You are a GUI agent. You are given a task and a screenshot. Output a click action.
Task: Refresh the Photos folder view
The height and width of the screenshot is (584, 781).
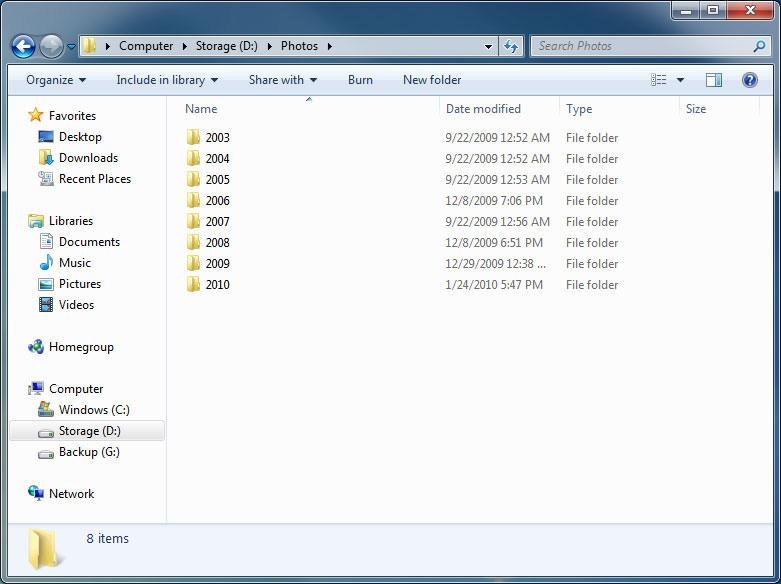click(x=511, y=46)
